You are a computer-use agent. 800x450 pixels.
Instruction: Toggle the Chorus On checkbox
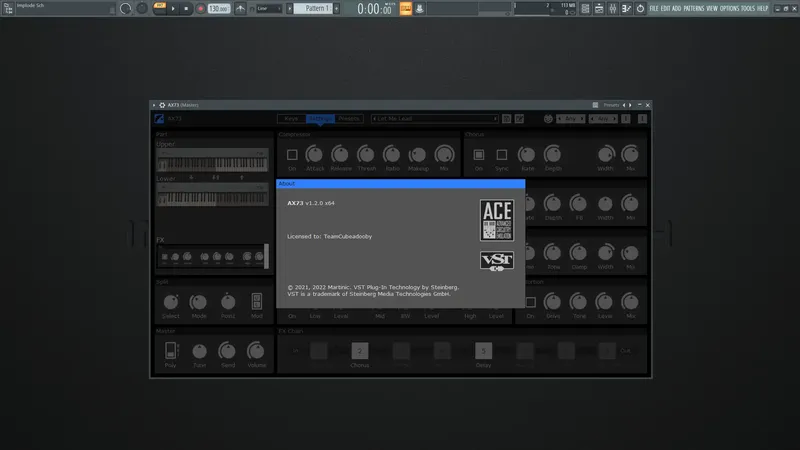click(x=479, y=155)
